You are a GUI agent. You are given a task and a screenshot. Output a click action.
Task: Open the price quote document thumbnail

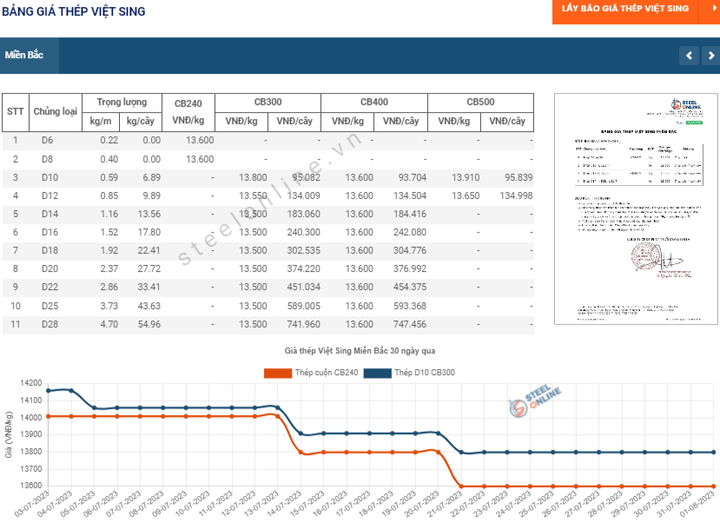636,209
